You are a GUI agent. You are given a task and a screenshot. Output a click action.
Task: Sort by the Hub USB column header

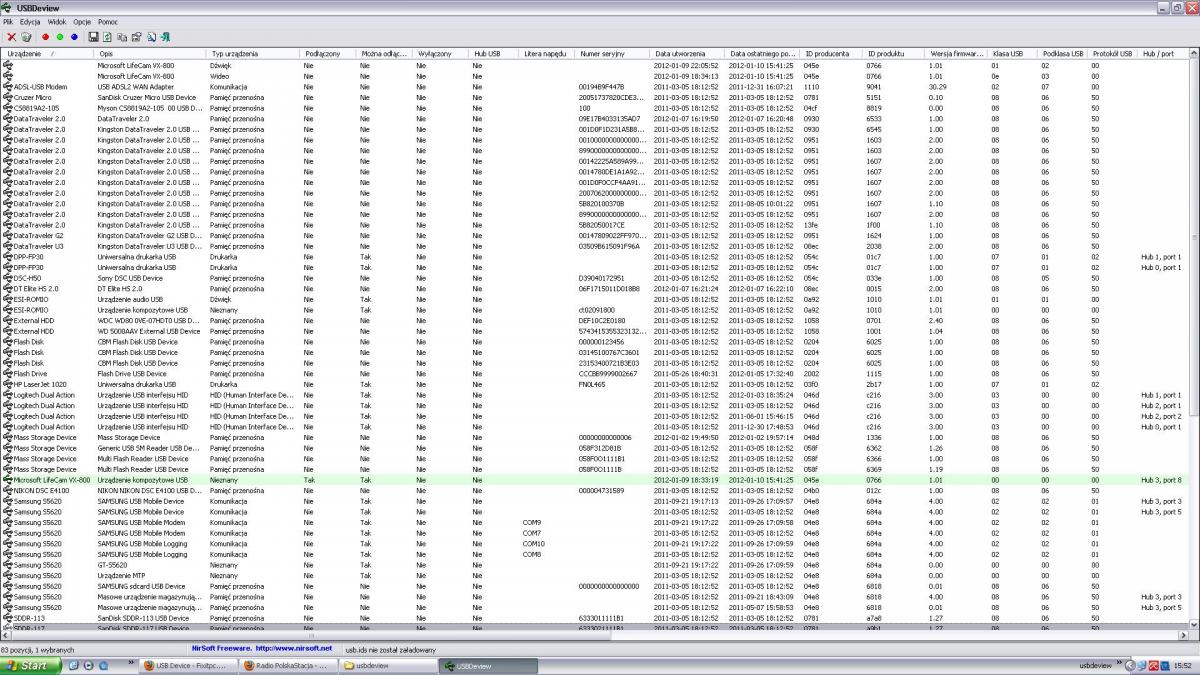click(494, 53)
